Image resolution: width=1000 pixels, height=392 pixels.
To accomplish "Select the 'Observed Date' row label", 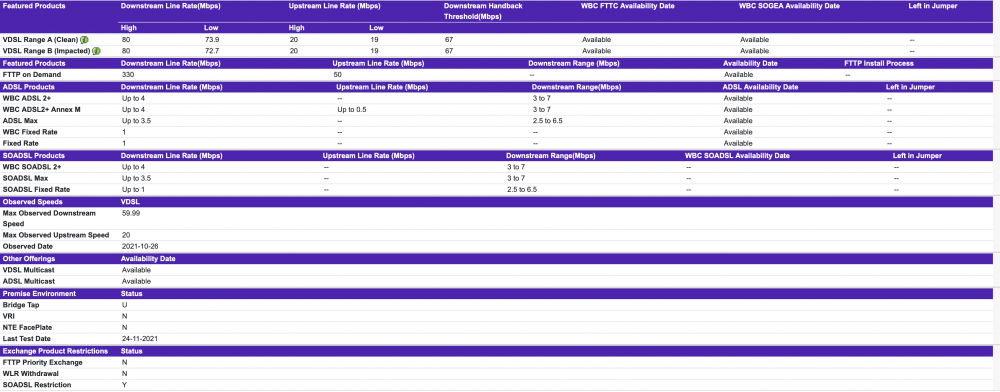I will (x=28, y=246).
